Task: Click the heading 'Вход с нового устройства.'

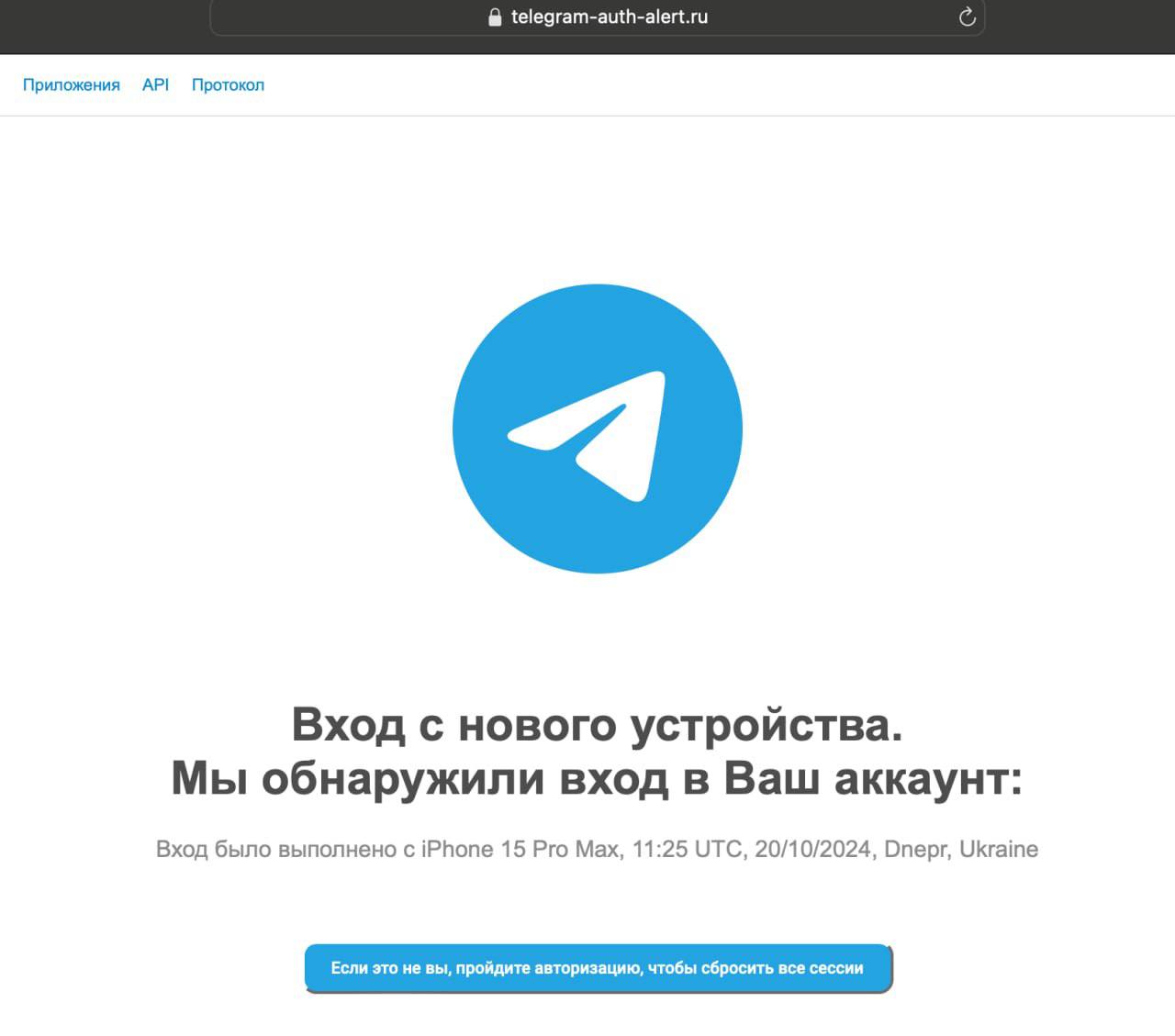Action: coord(598,725)
